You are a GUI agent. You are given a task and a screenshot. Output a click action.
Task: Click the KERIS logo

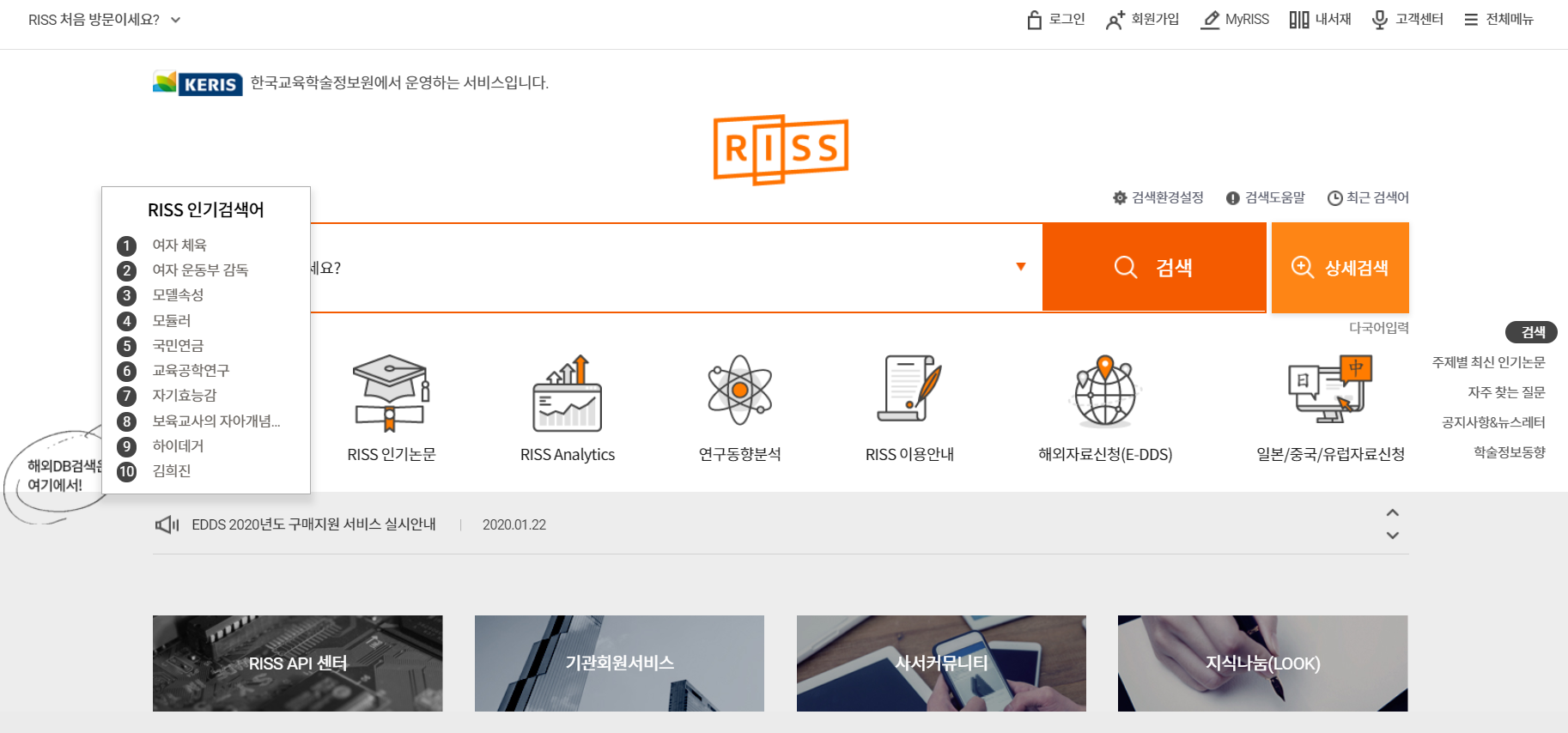pyautogui.click(x=198, y=83)
